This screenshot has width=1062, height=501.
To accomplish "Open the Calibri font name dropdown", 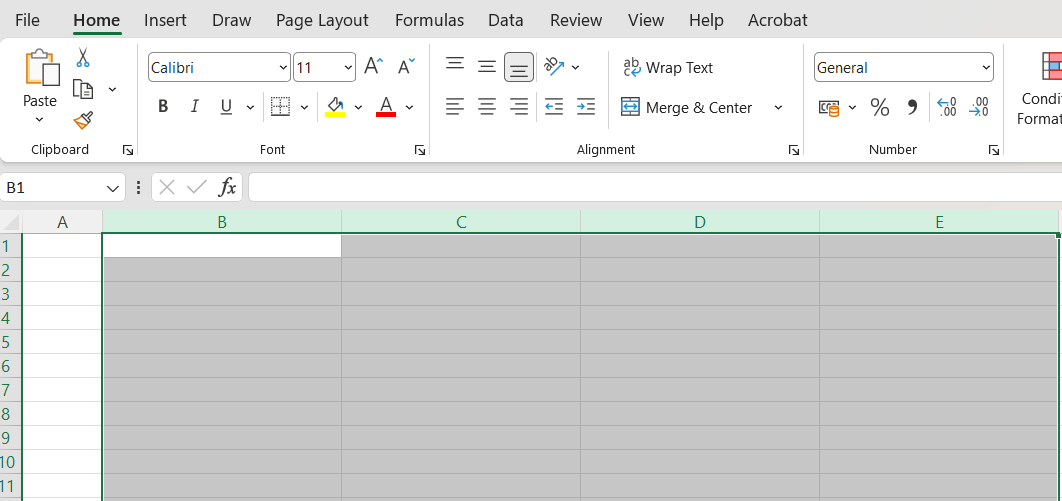I will click(283, 68).
